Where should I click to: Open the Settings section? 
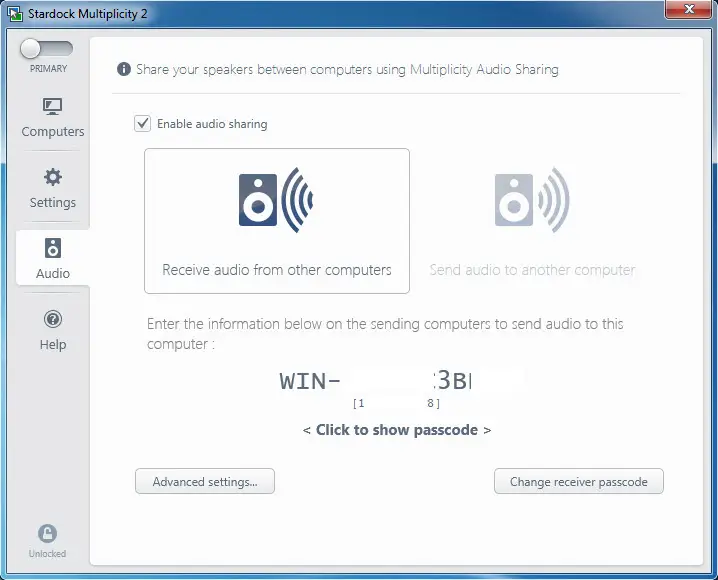click(x=53, y=189)
